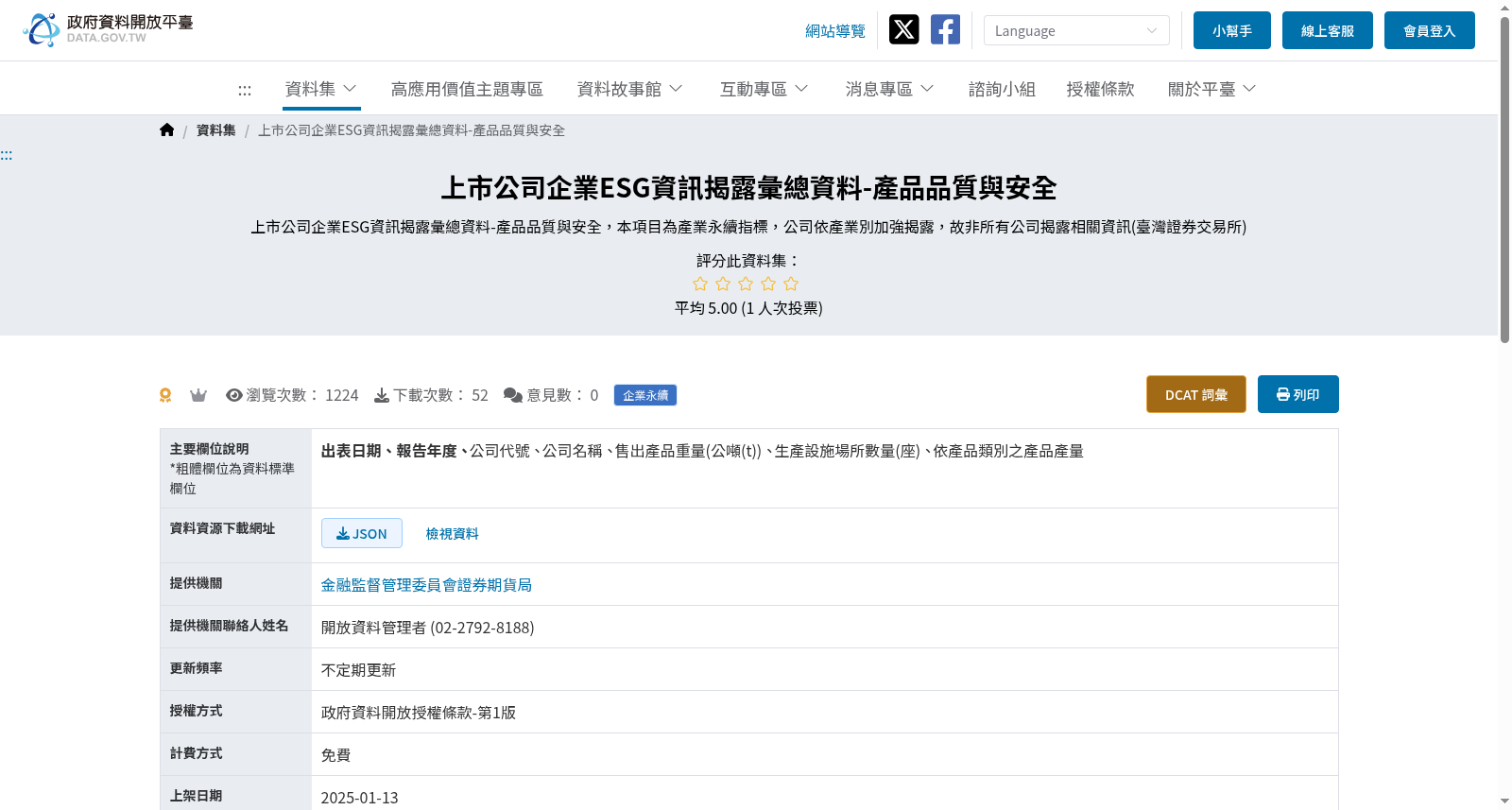Click the page vertical scrollbar
This screenshot has width=1512, height=810.
click(1504, 180)
